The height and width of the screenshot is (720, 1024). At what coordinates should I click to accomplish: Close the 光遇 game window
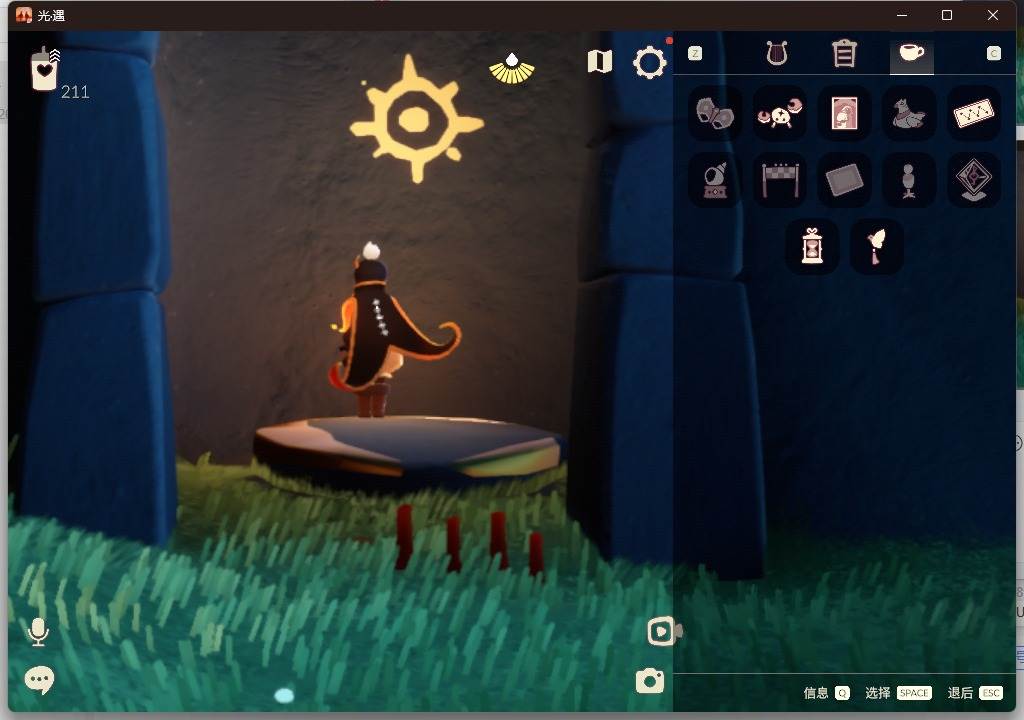pyautogui.click(x=993, y=15)
